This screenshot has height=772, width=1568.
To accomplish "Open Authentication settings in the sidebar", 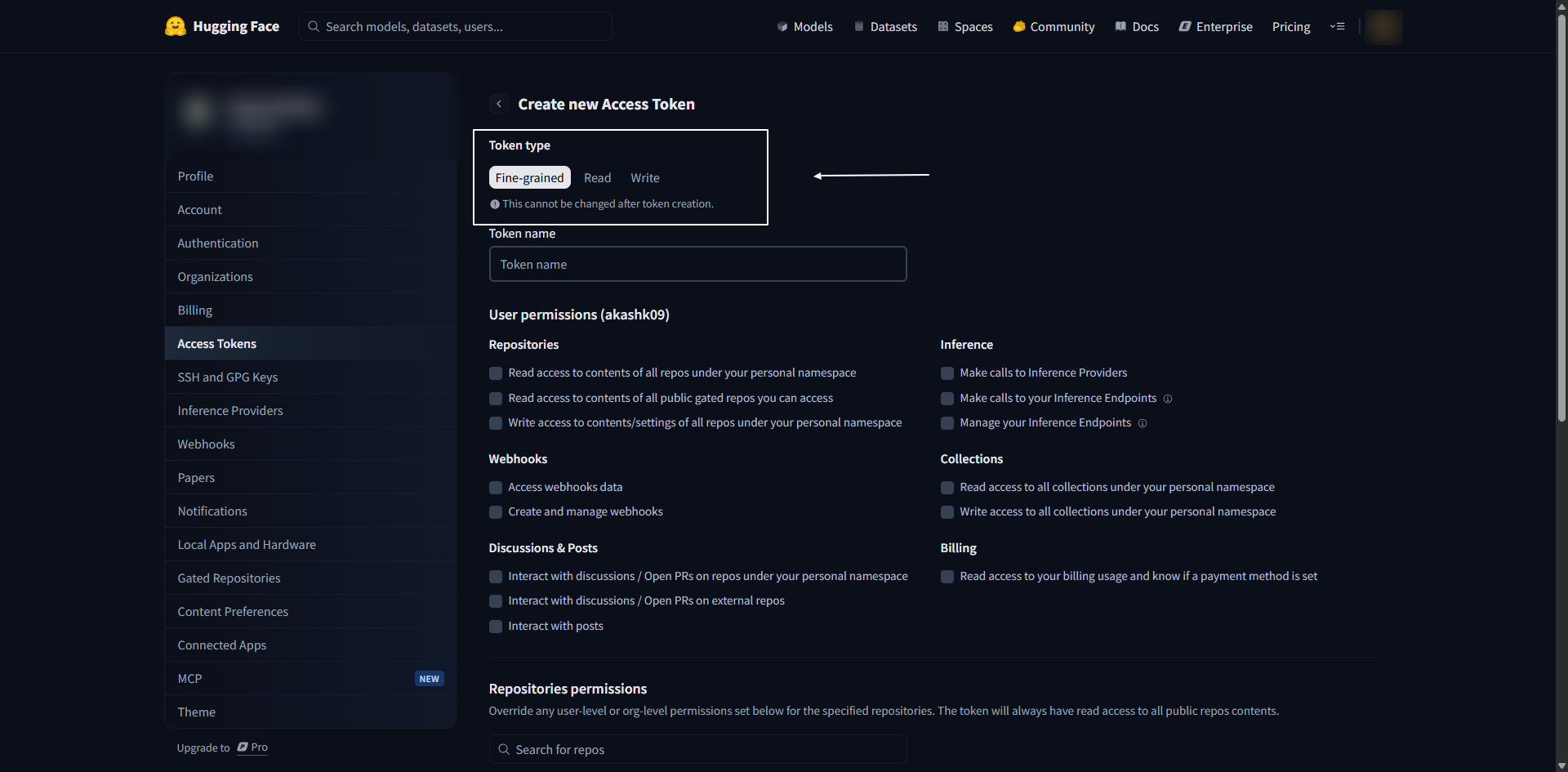I will click(310, 243).
